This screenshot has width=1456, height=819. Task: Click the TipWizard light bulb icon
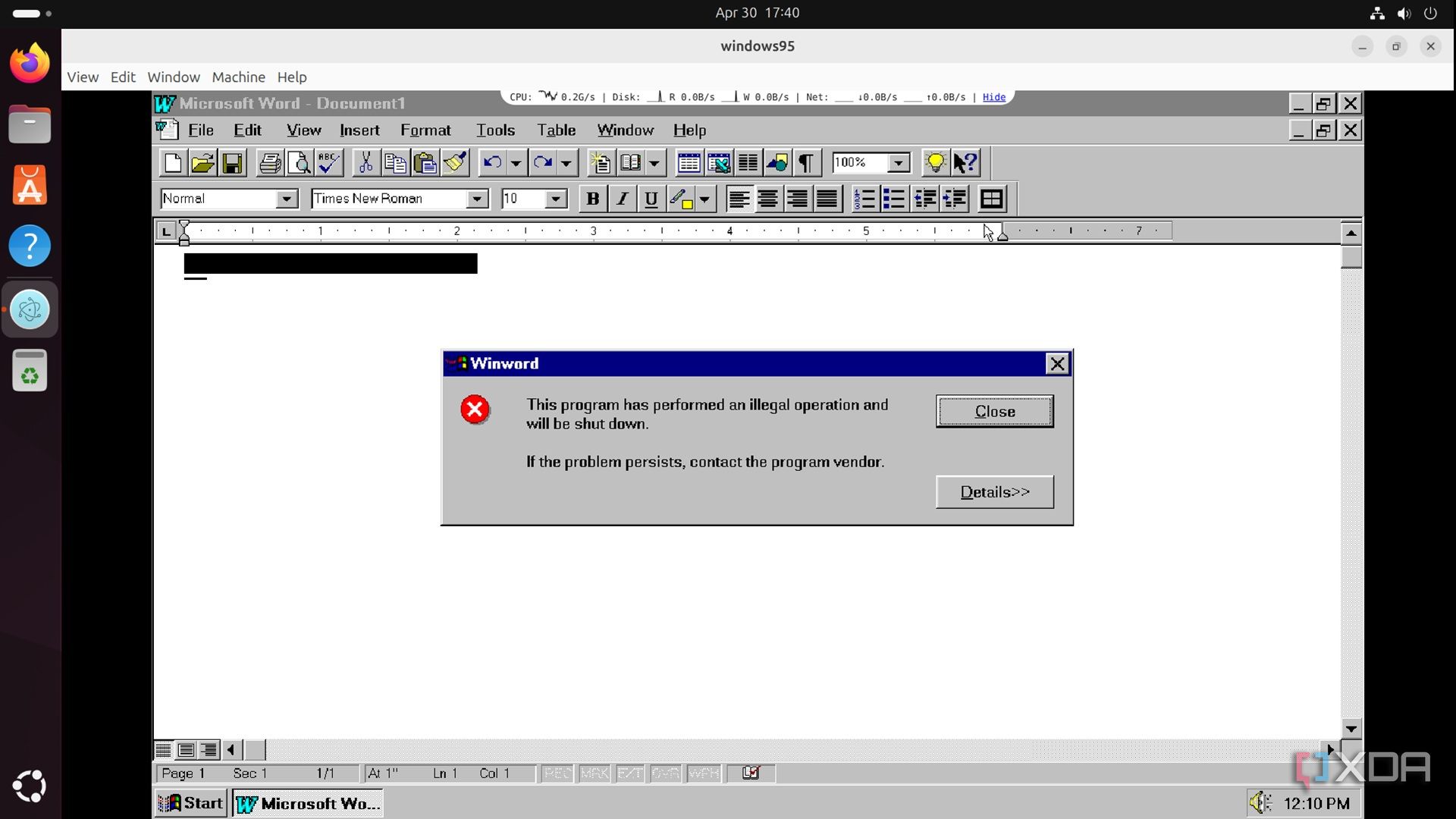tap(935, 163)
